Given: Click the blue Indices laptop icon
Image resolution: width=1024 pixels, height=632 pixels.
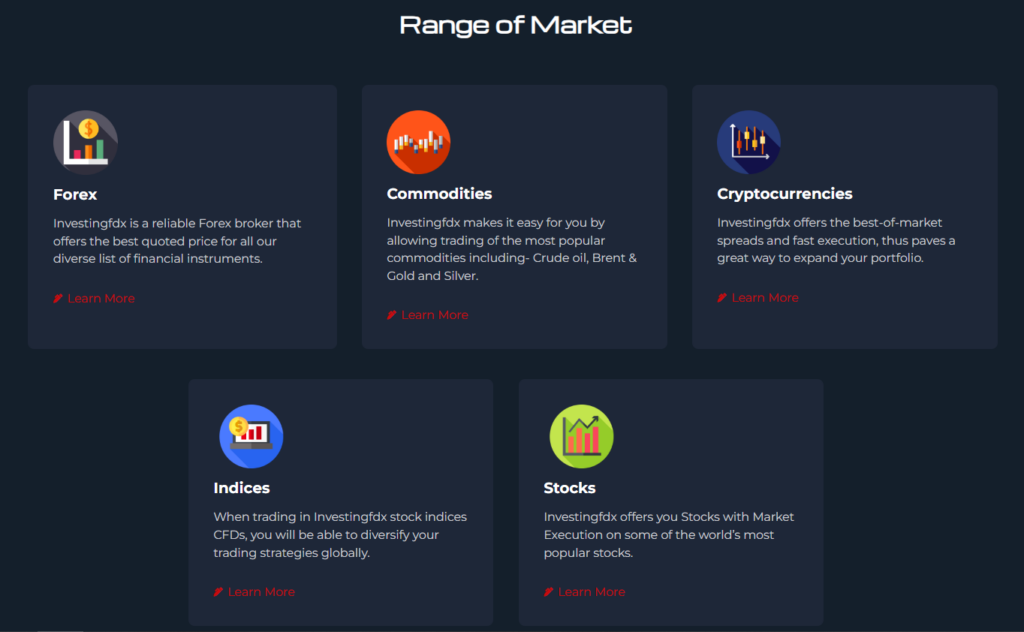Looking at the screenshot, I should coord(251,436).
